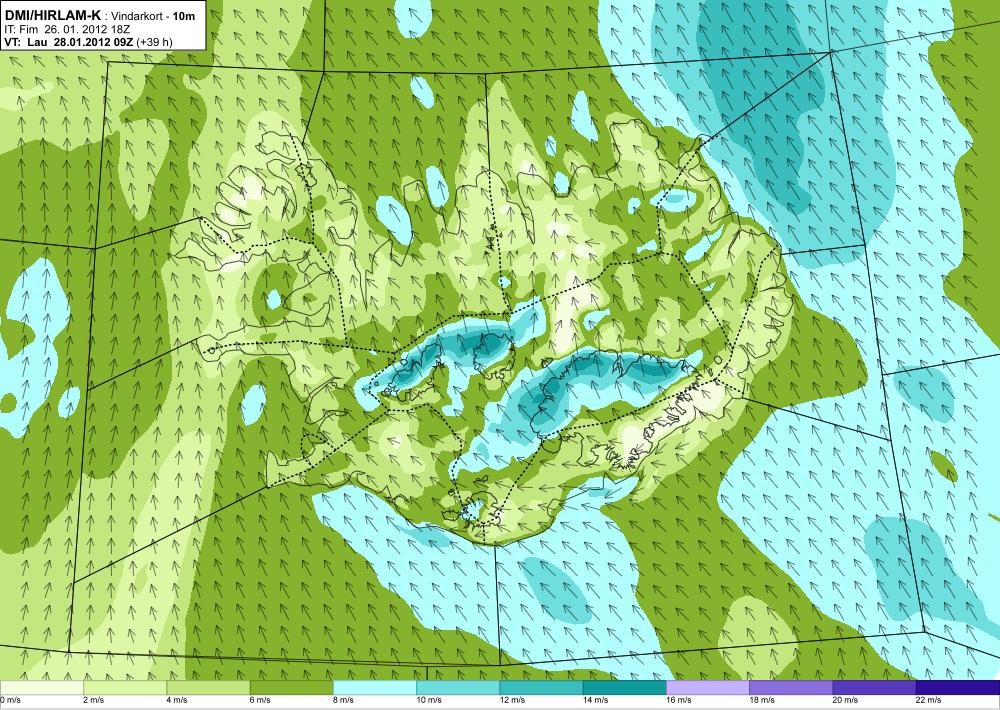This screenshot has width=1000, height=710.
Task: Click the DMI/HIRLAM-K model title
Action: (52, 16)
